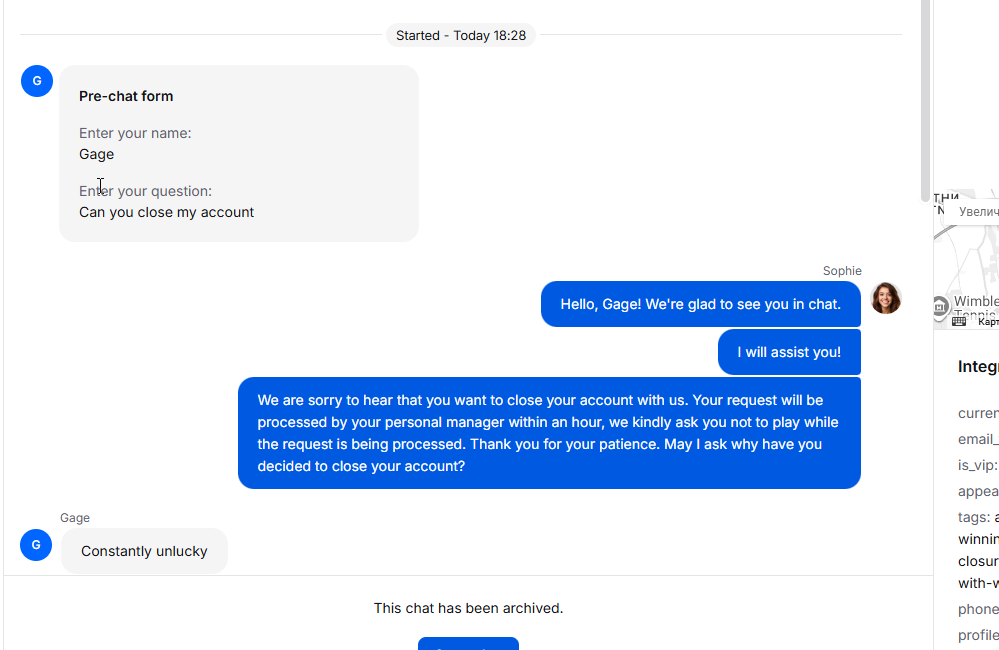Click the "Can you close my account" question text

click(x=166, y=212)
